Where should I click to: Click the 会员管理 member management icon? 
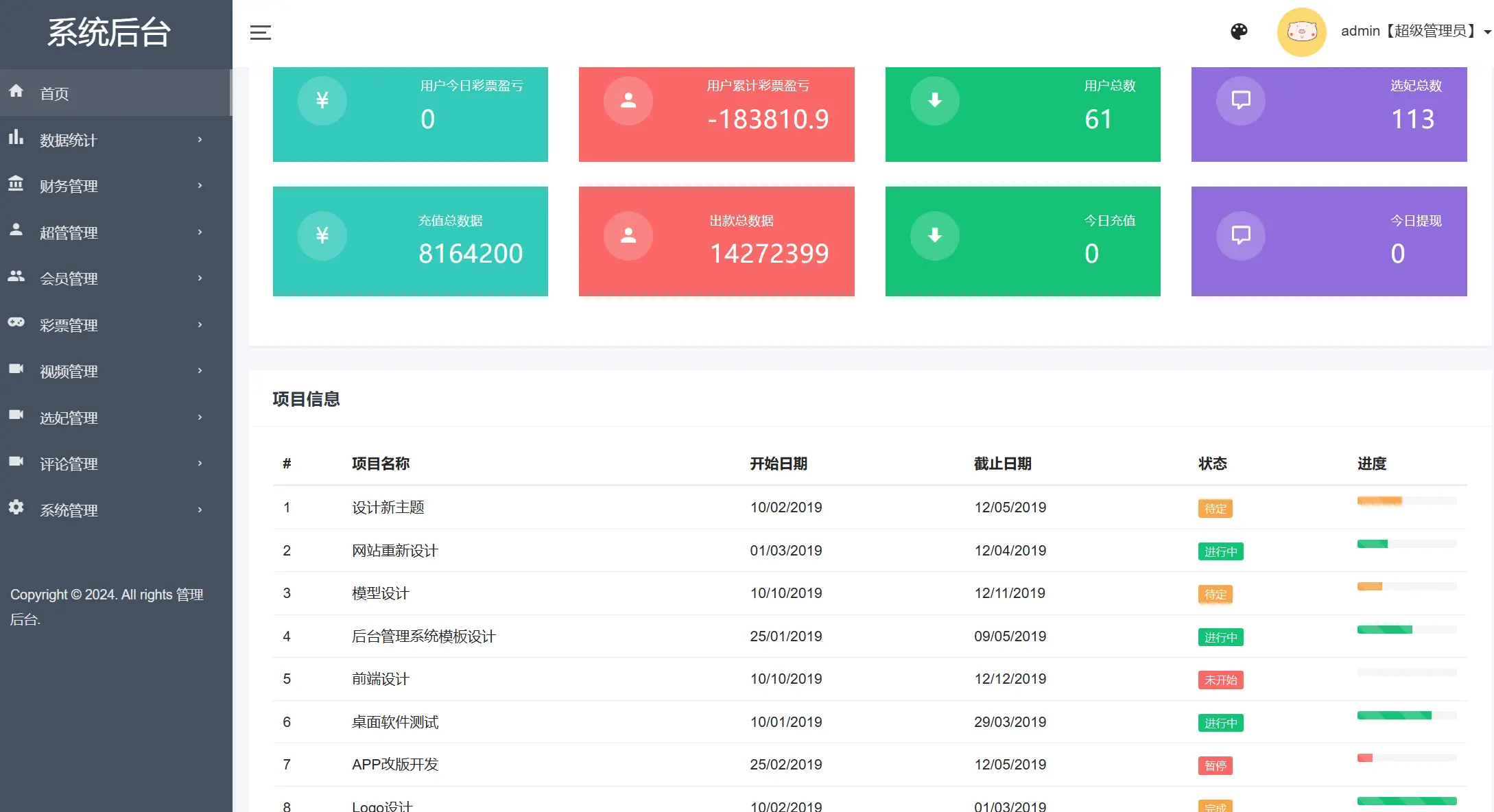tap(16, 278)
